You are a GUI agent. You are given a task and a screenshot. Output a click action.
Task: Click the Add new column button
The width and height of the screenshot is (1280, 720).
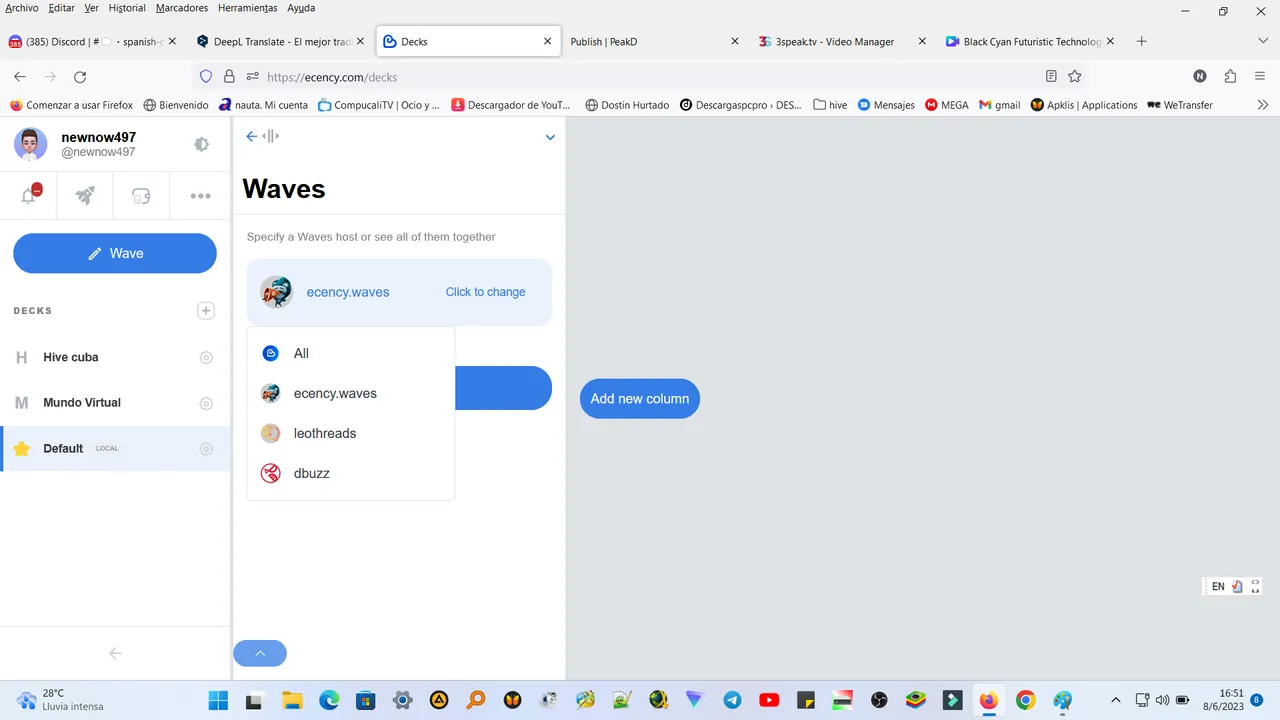tap(640, 398)
